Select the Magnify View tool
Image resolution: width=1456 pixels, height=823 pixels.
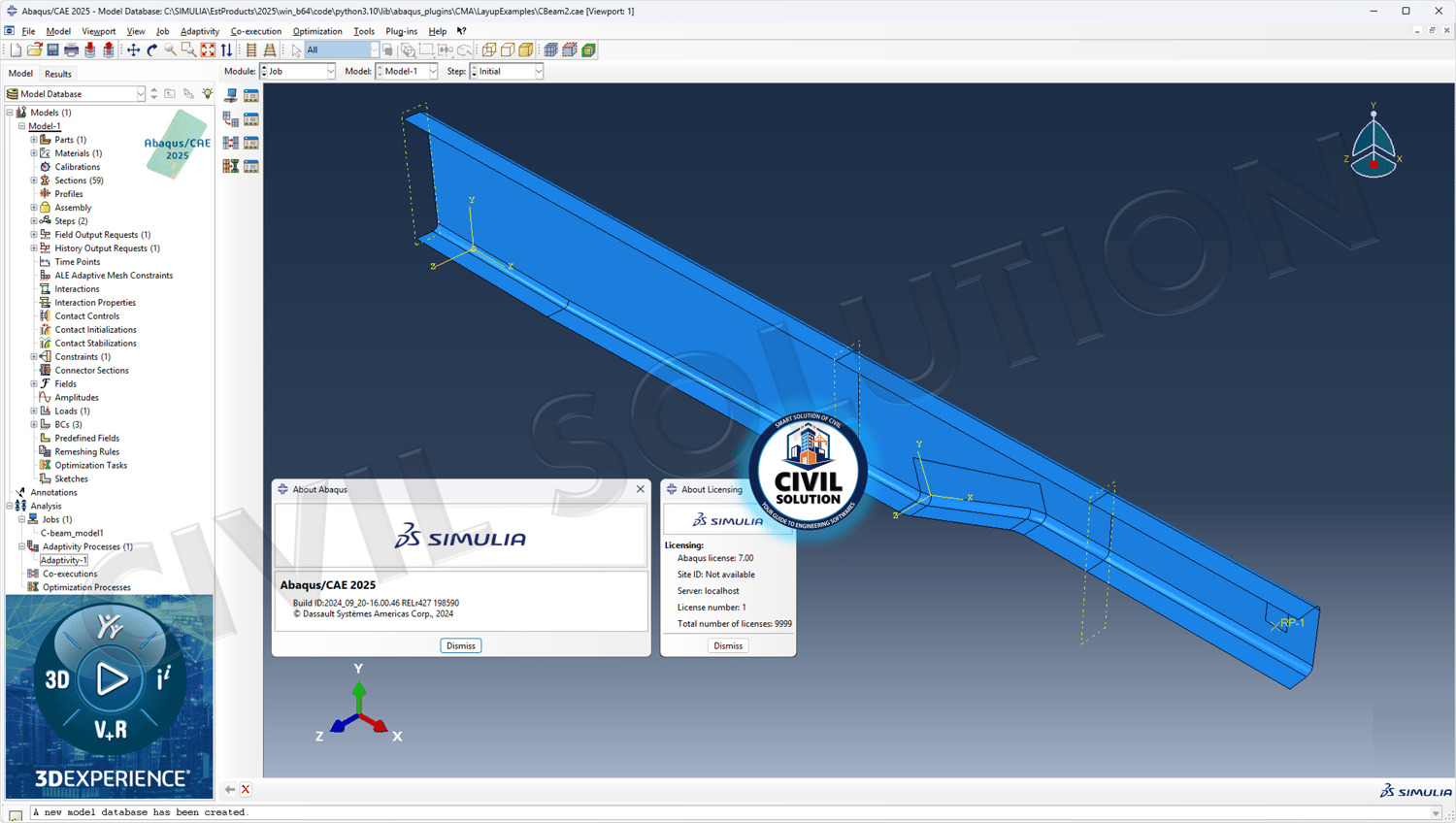click(x=170, y=50)
